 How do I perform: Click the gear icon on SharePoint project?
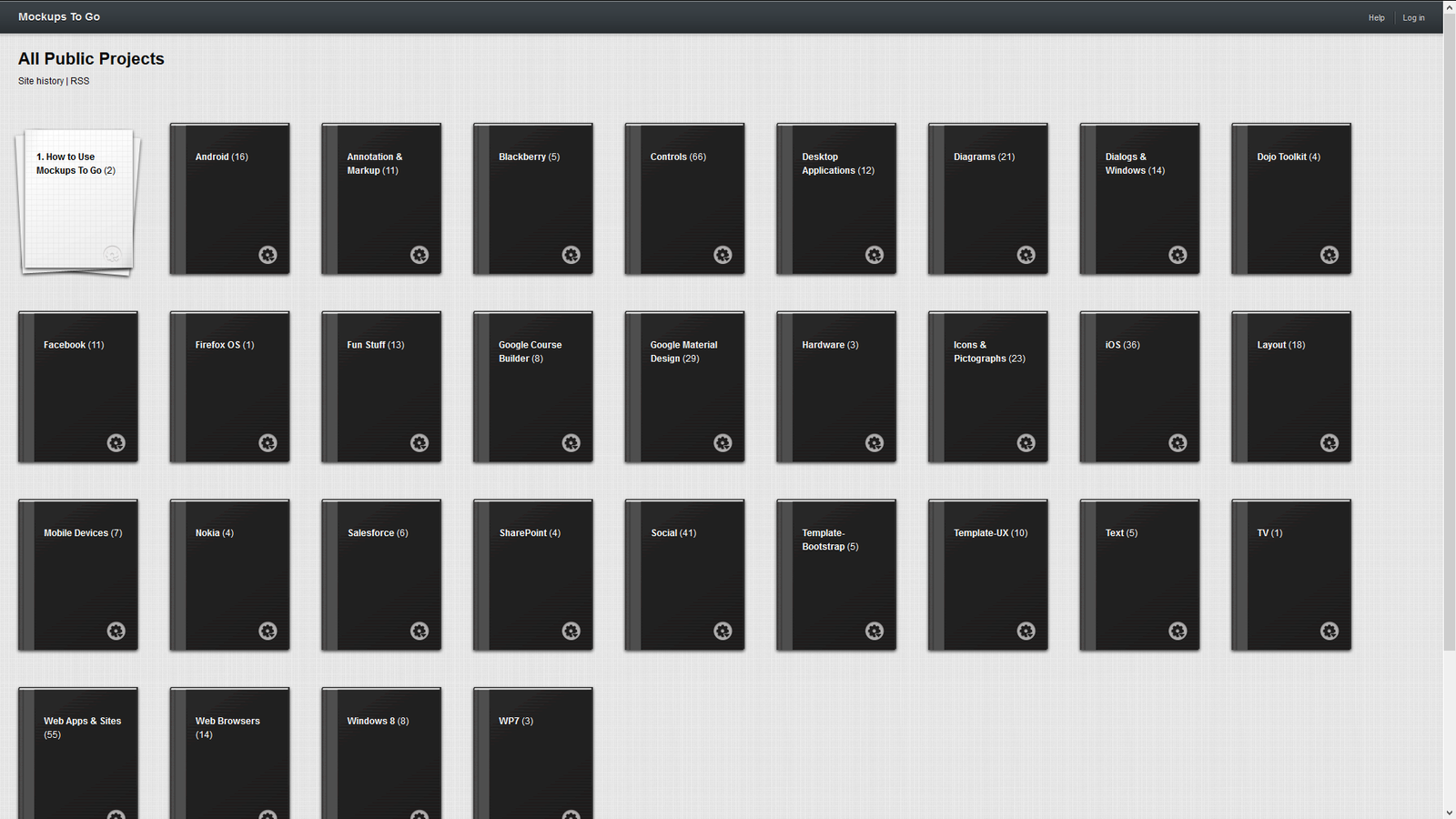click(571, 631)
